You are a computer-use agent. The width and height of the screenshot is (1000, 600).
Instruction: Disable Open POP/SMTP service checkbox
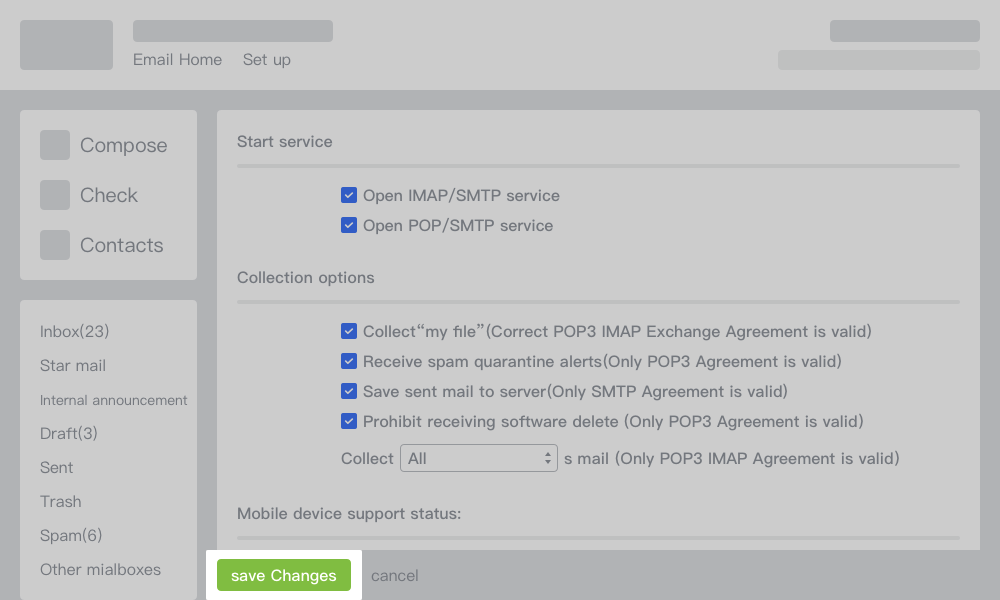(349, 226)
